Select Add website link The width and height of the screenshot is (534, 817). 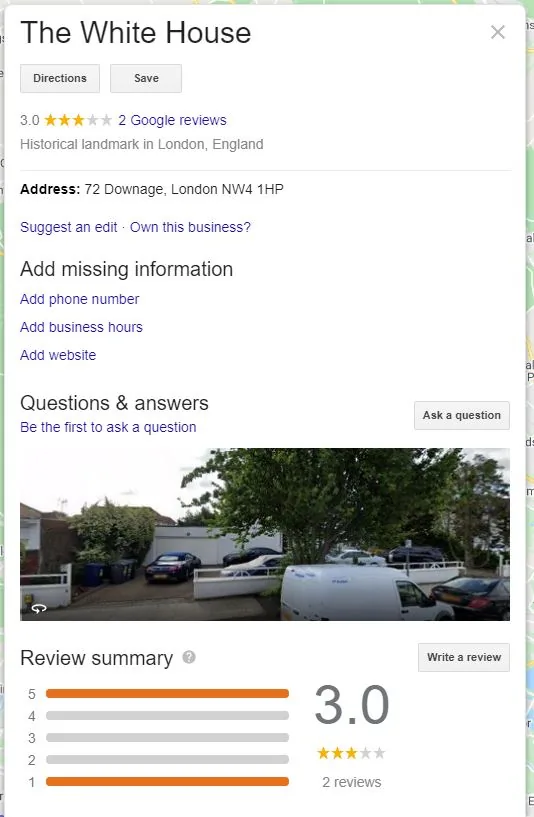coord(58,355)
